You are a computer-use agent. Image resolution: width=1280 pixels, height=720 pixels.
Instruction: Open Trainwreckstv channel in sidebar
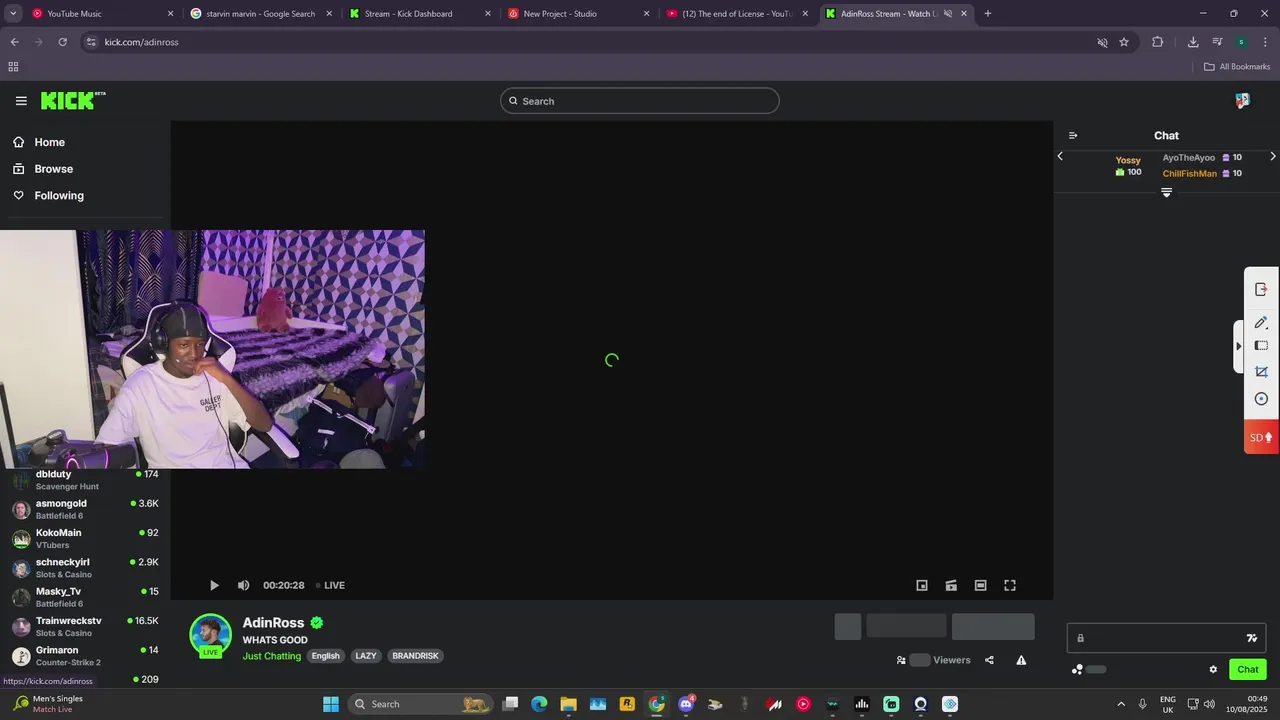[x=85, y=626]
